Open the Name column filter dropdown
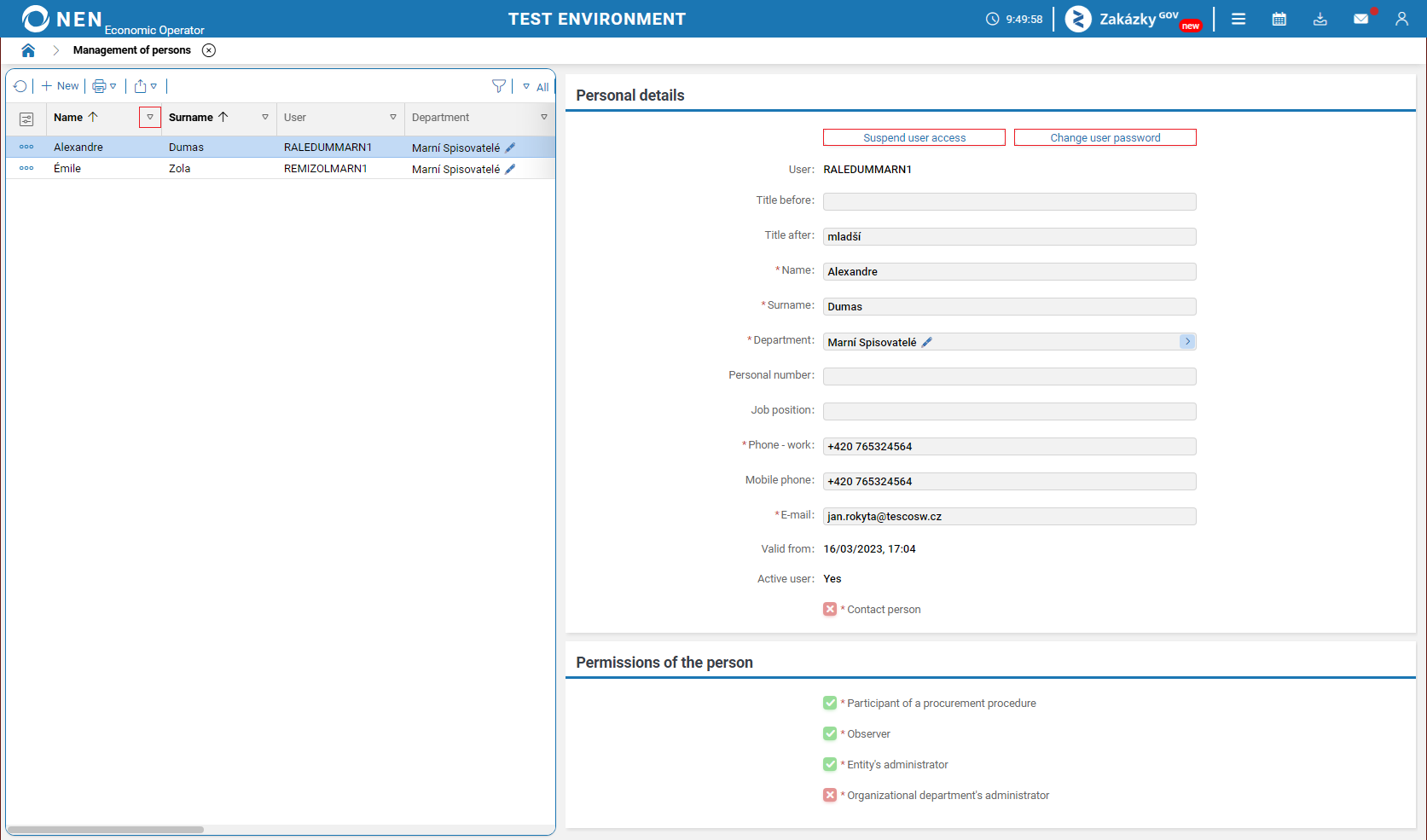Screen dimensions: 1427x840 (x=150, y=118)
